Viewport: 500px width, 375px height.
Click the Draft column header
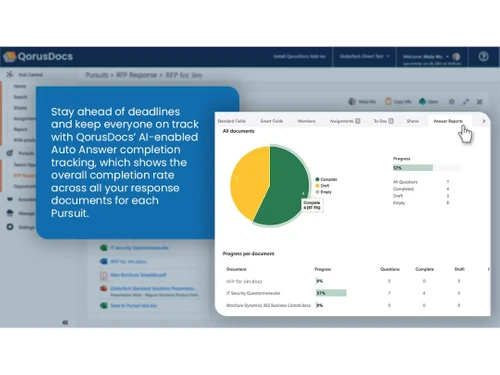click(459, 269)
